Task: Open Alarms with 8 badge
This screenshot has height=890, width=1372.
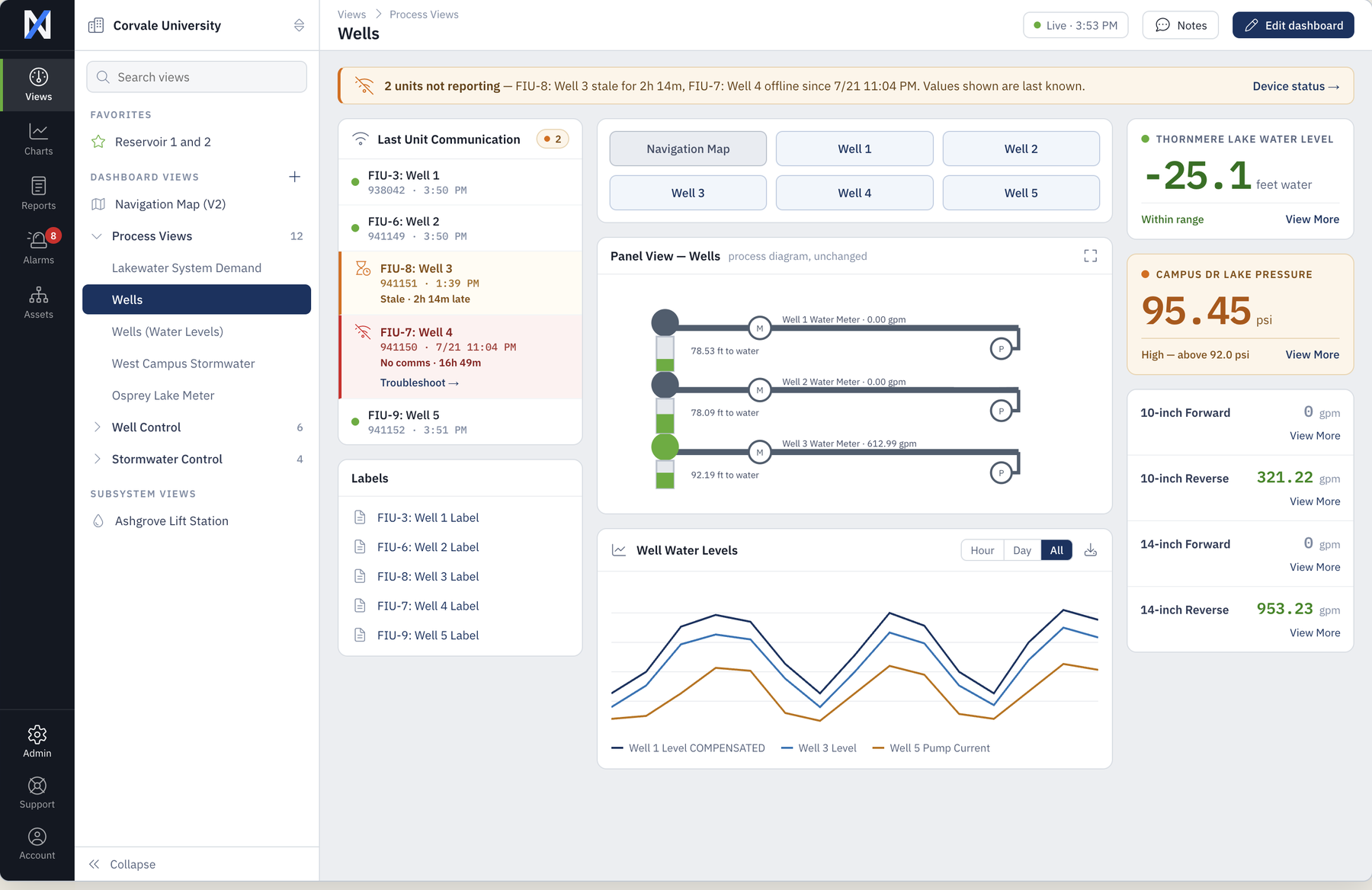Action: point(38,248)
